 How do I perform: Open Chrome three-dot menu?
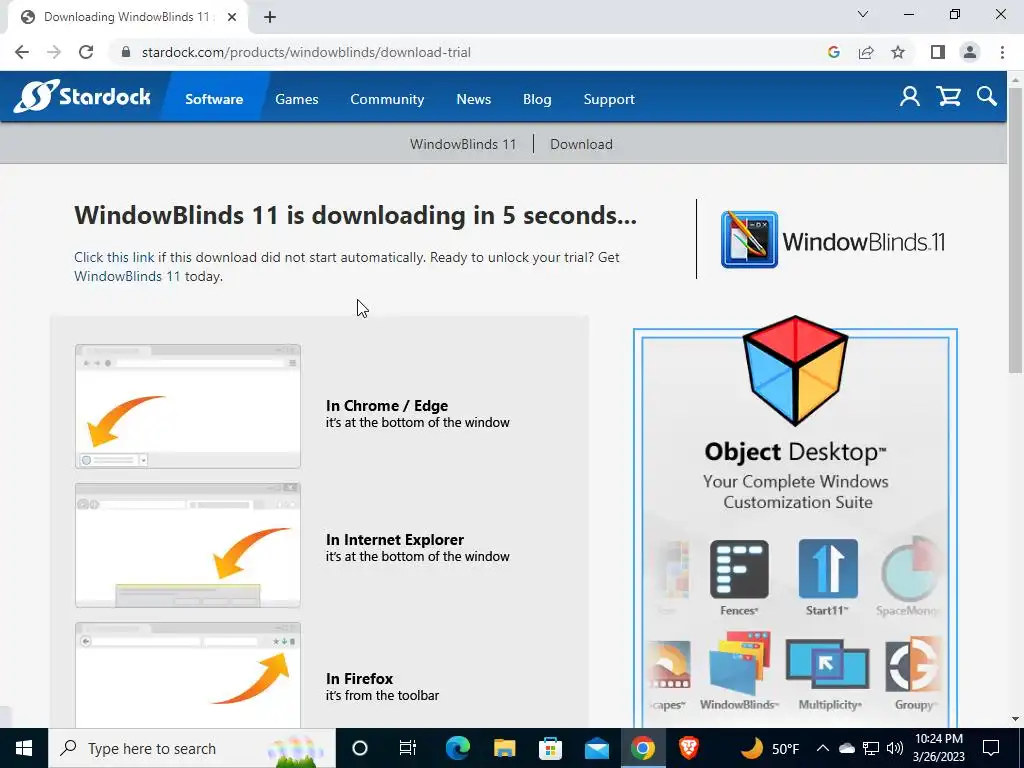(x=1002, y=52)
